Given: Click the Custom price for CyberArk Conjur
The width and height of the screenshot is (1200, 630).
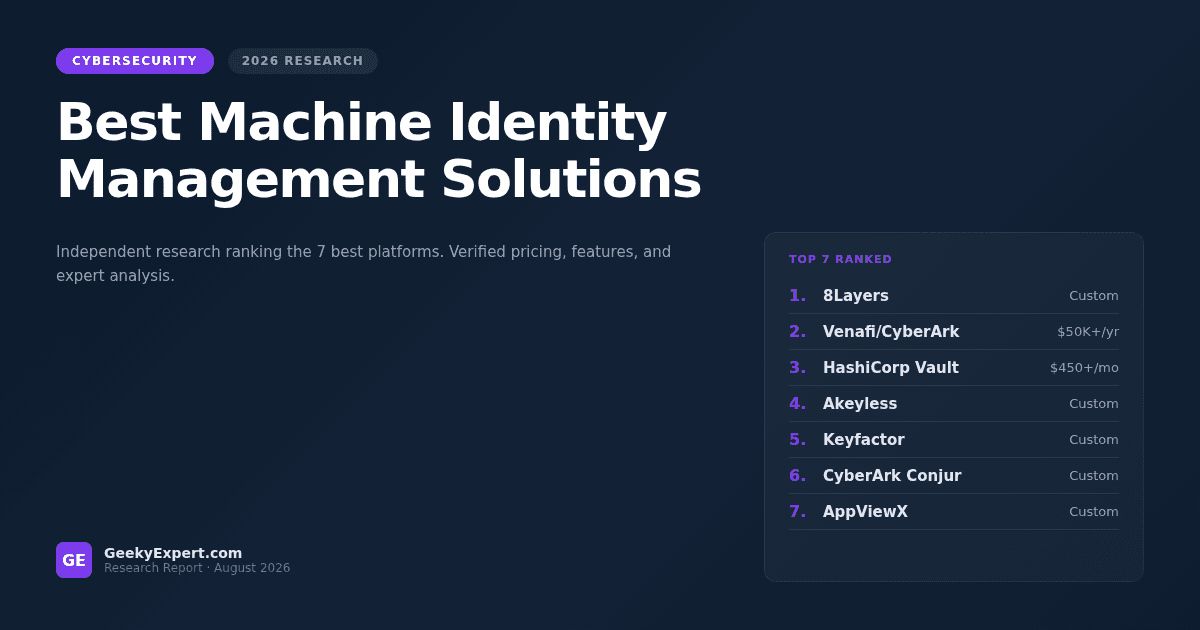Looking at the screenshot, I should [1094, 476].
